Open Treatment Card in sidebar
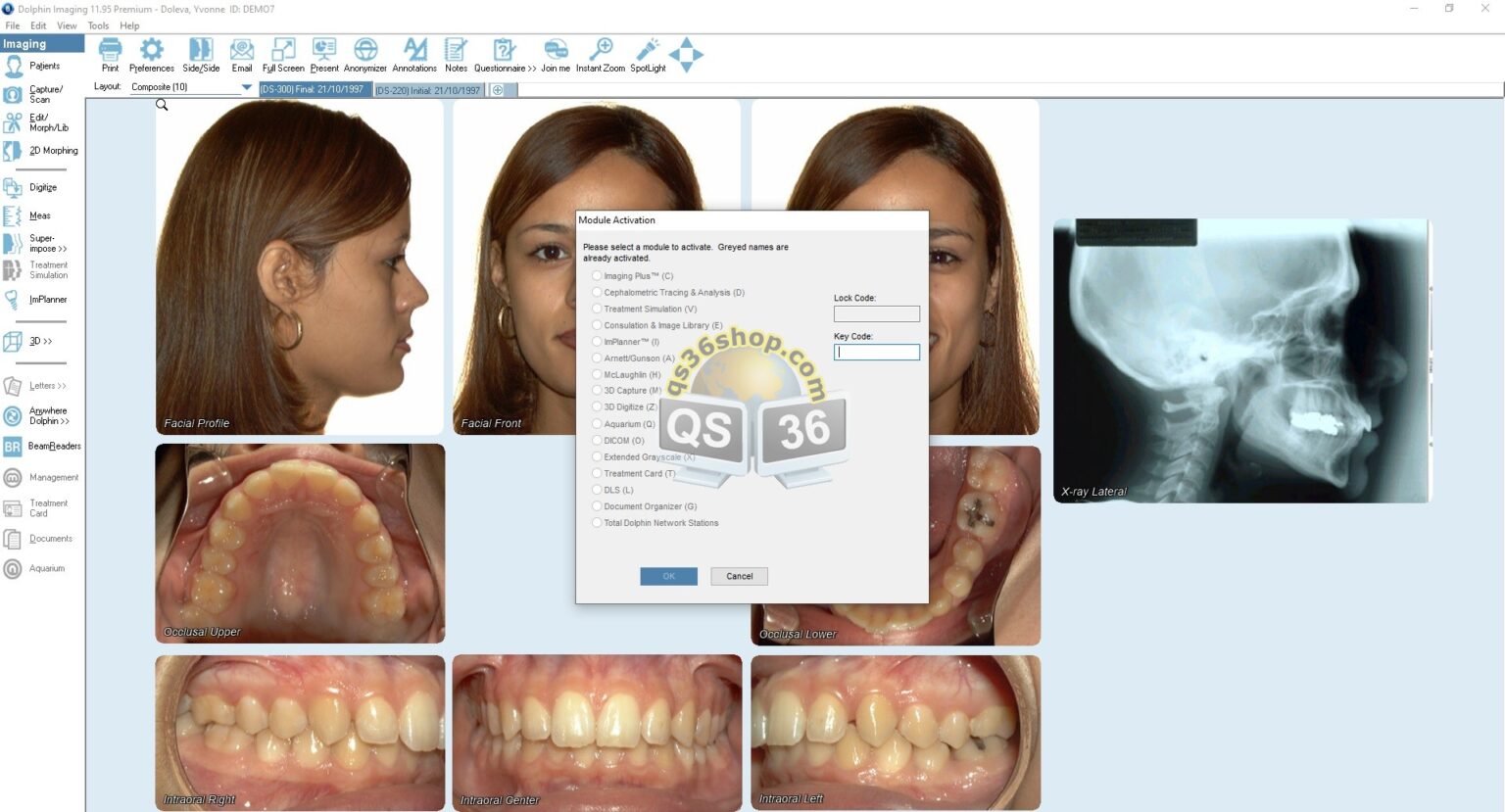 [36, 508]
